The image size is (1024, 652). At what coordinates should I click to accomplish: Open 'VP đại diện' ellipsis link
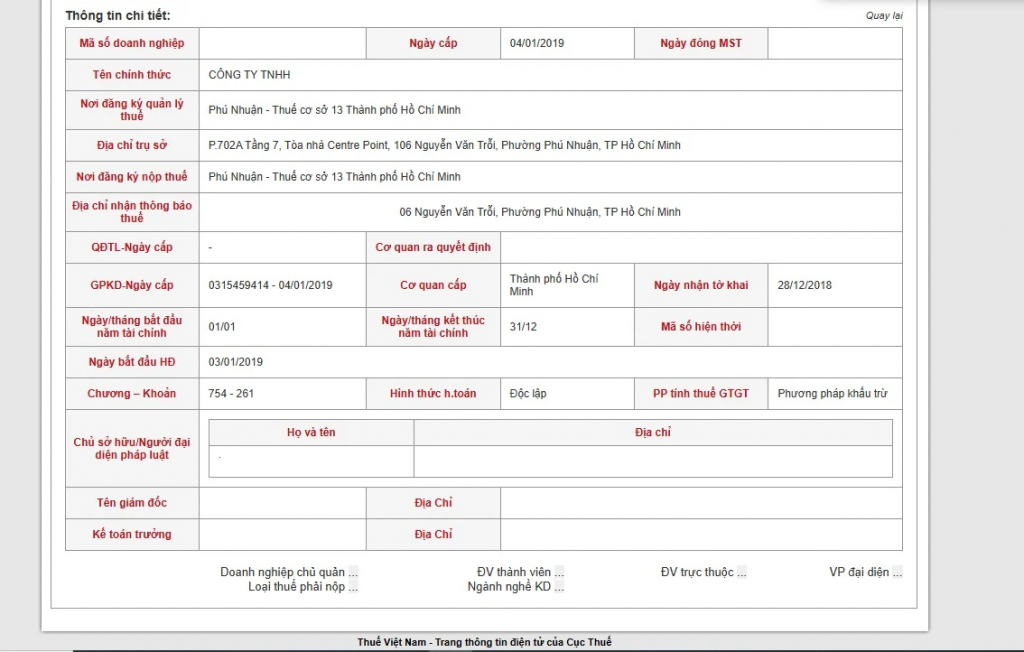tap(897, 573)
